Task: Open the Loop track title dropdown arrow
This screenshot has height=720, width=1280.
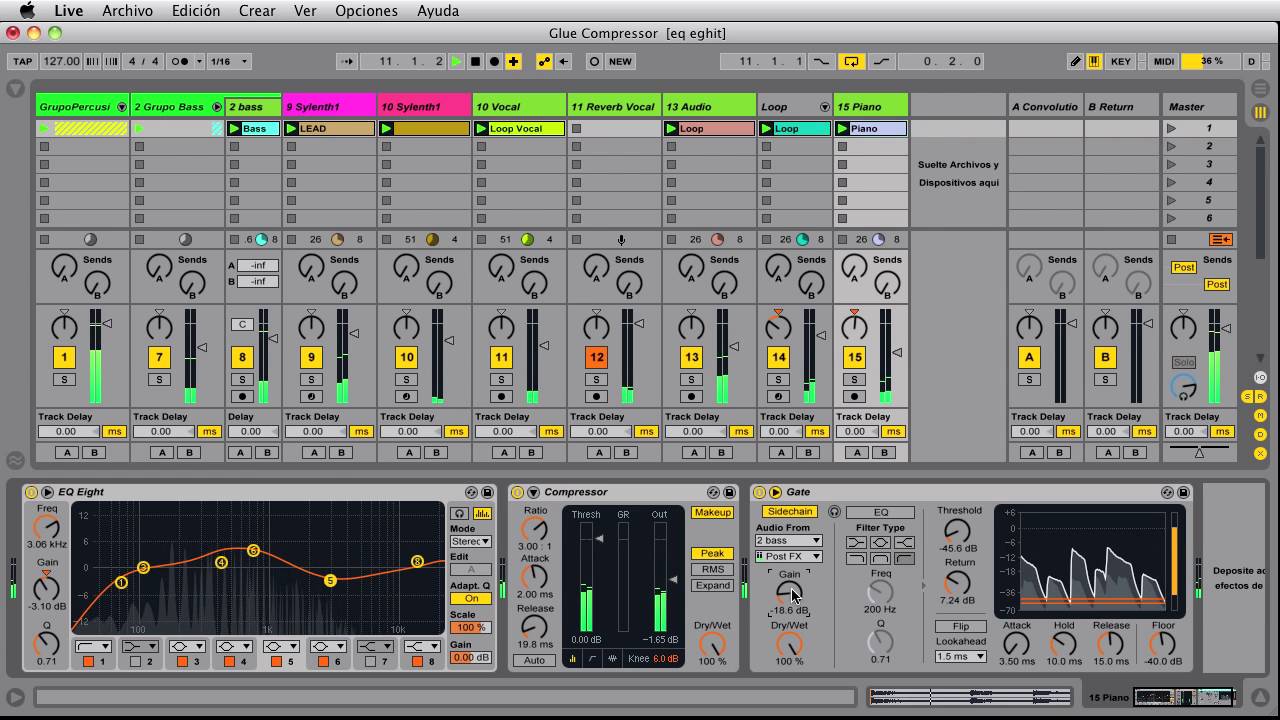Action: point(825,107)
